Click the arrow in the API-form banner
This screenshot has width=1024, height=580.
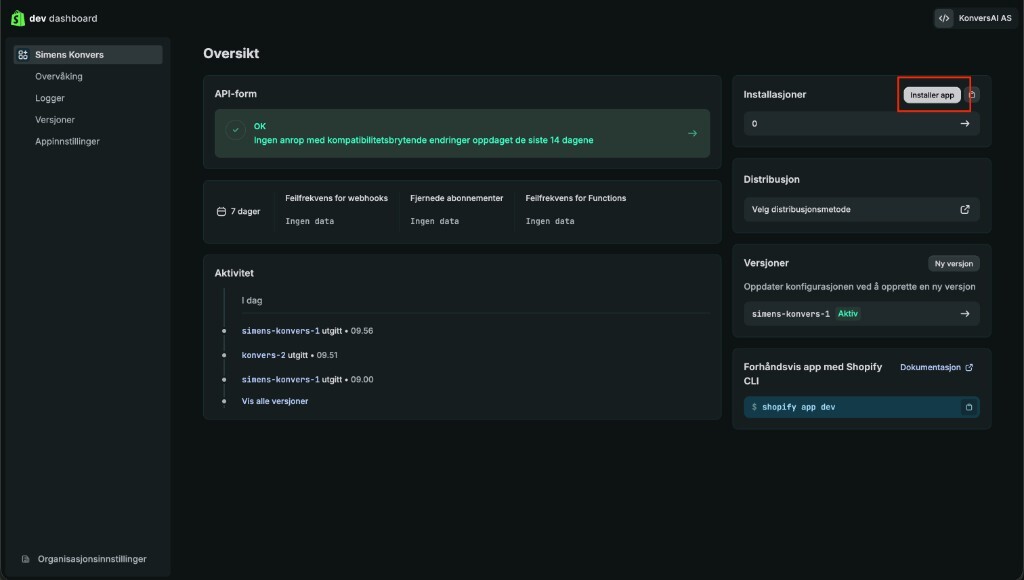[692, 133]
